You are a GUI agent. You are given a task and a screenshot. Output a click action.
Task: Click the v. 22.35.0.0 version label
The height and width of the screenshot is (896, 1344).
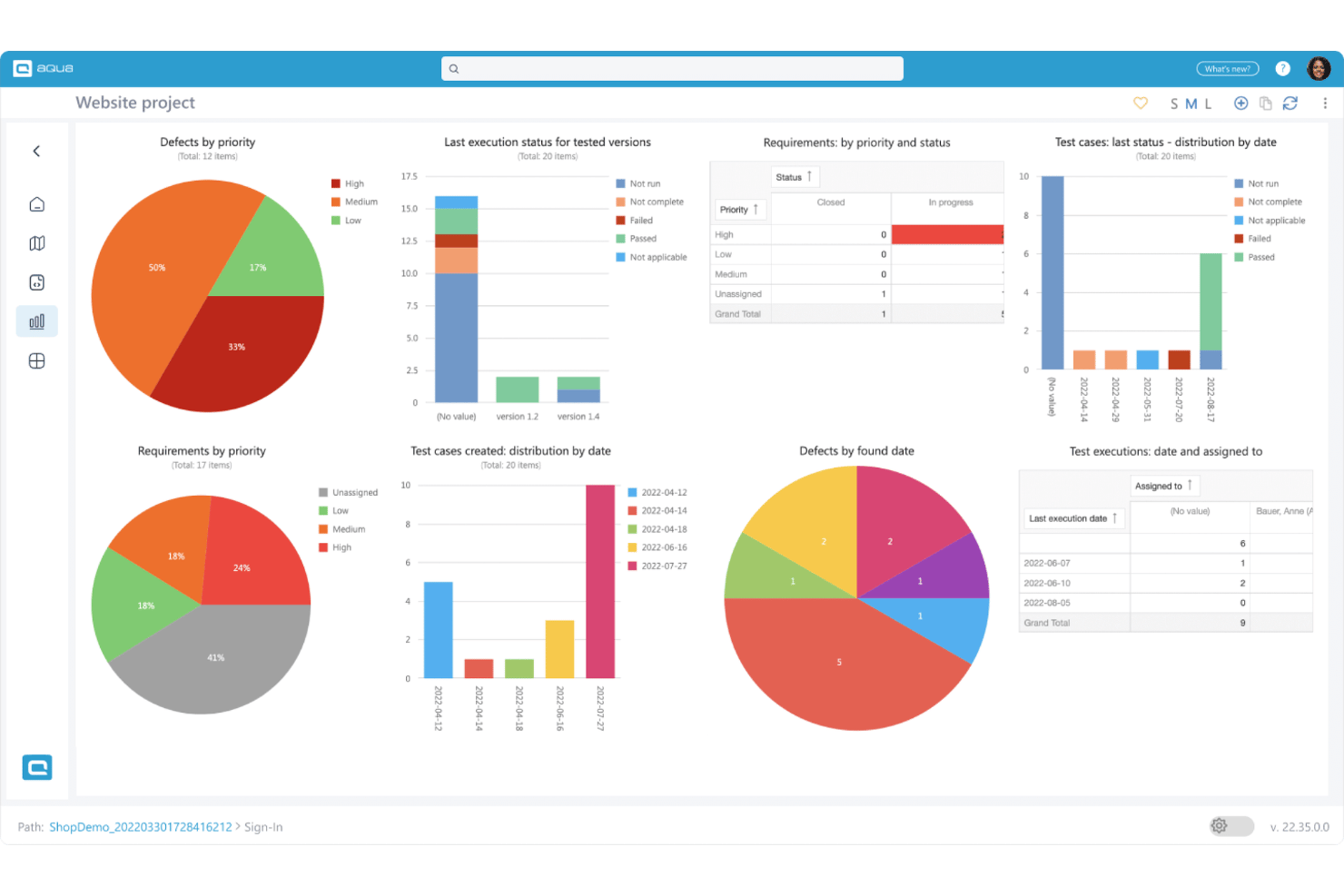pos(1300,827)
